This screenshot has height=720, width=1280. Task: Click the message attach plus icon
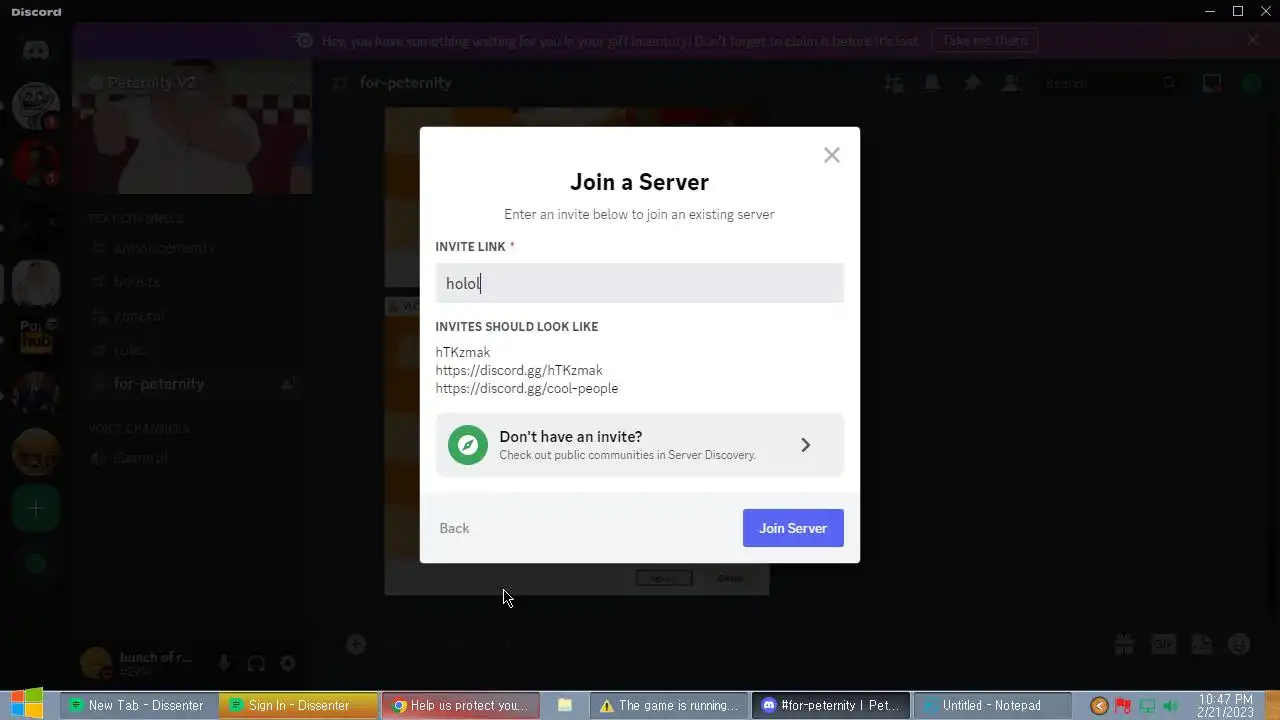pos(356,644)
